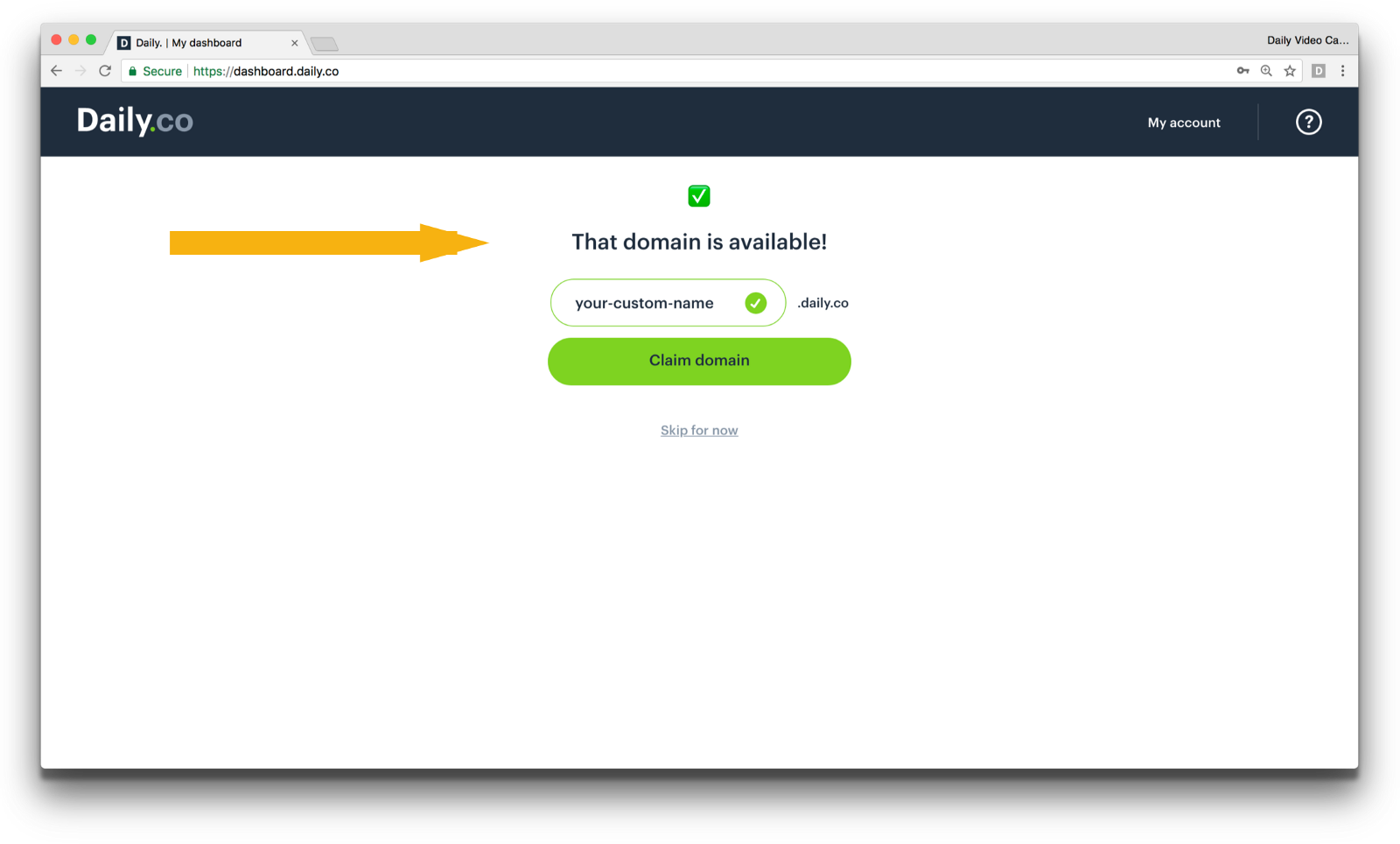The image size is (1400, 844).
Task: Reload the dashboard page
Action: (105, 71)
